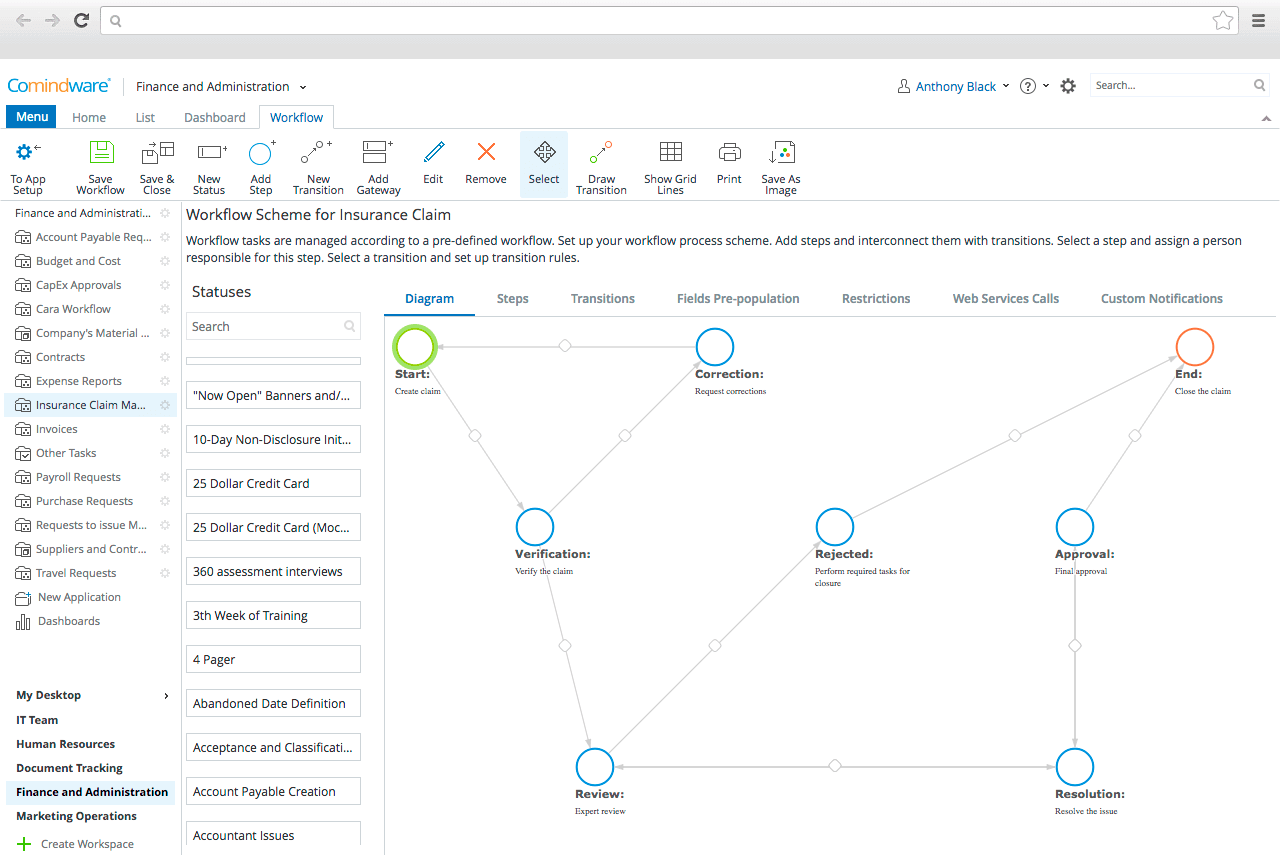Click the Save As Image icon
This screenshot has height=859, width=1280.
[x=781, y=164]
